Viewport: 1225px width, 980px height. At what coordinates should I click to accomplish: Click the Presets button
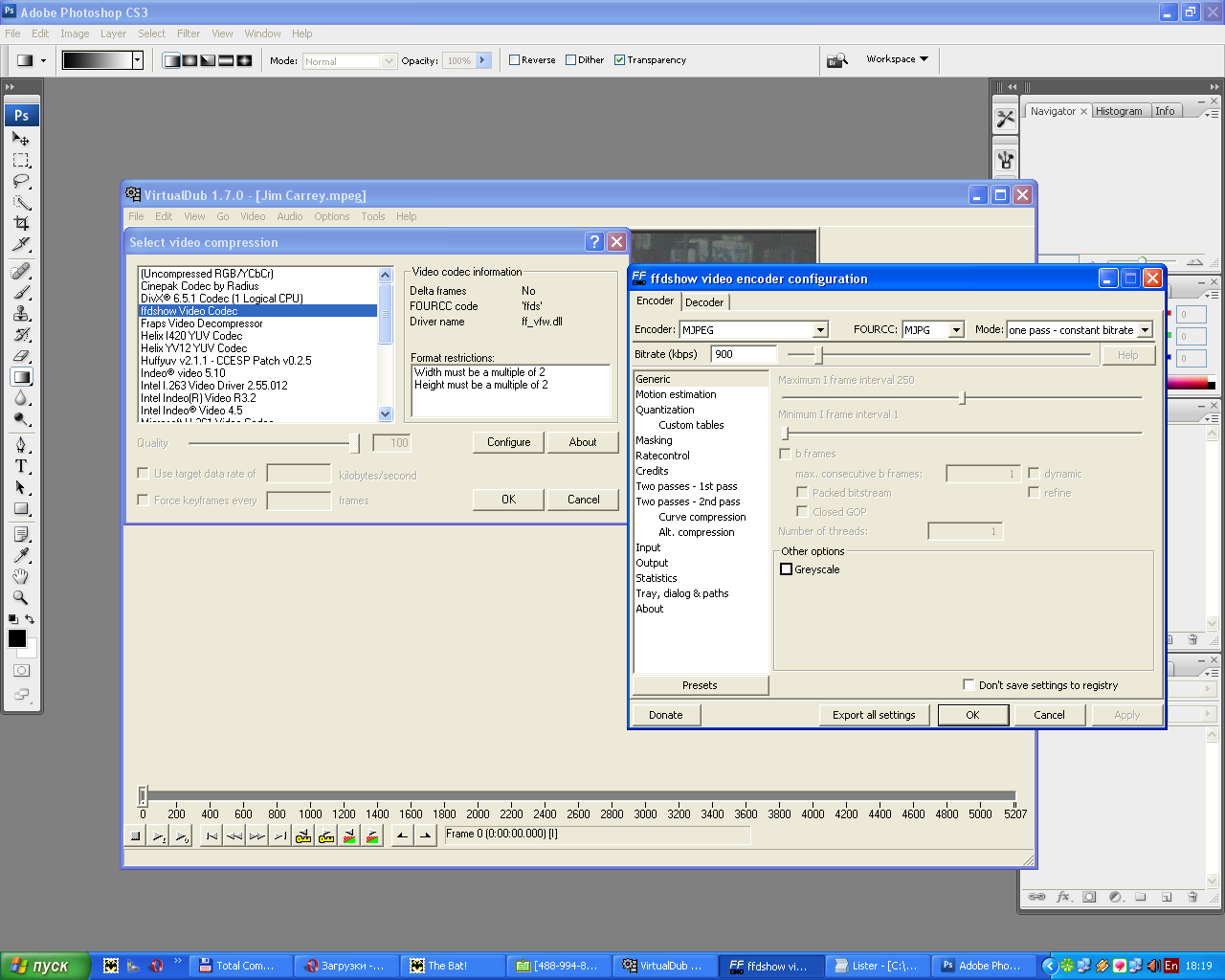pyautogui.click(x=700, y=685)
